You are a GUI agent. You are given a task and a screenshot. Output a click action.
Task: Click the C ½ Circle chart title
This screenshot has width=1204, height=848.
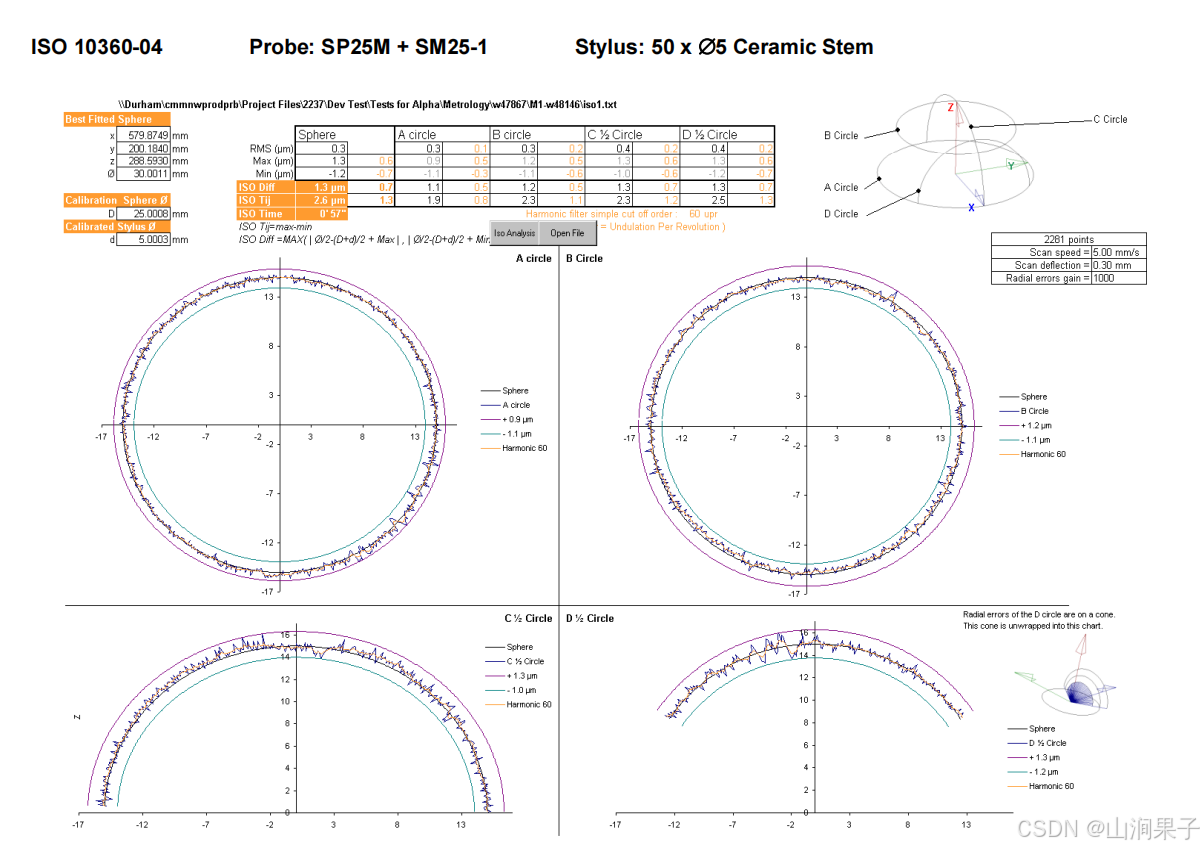click(x=528, y=618)
